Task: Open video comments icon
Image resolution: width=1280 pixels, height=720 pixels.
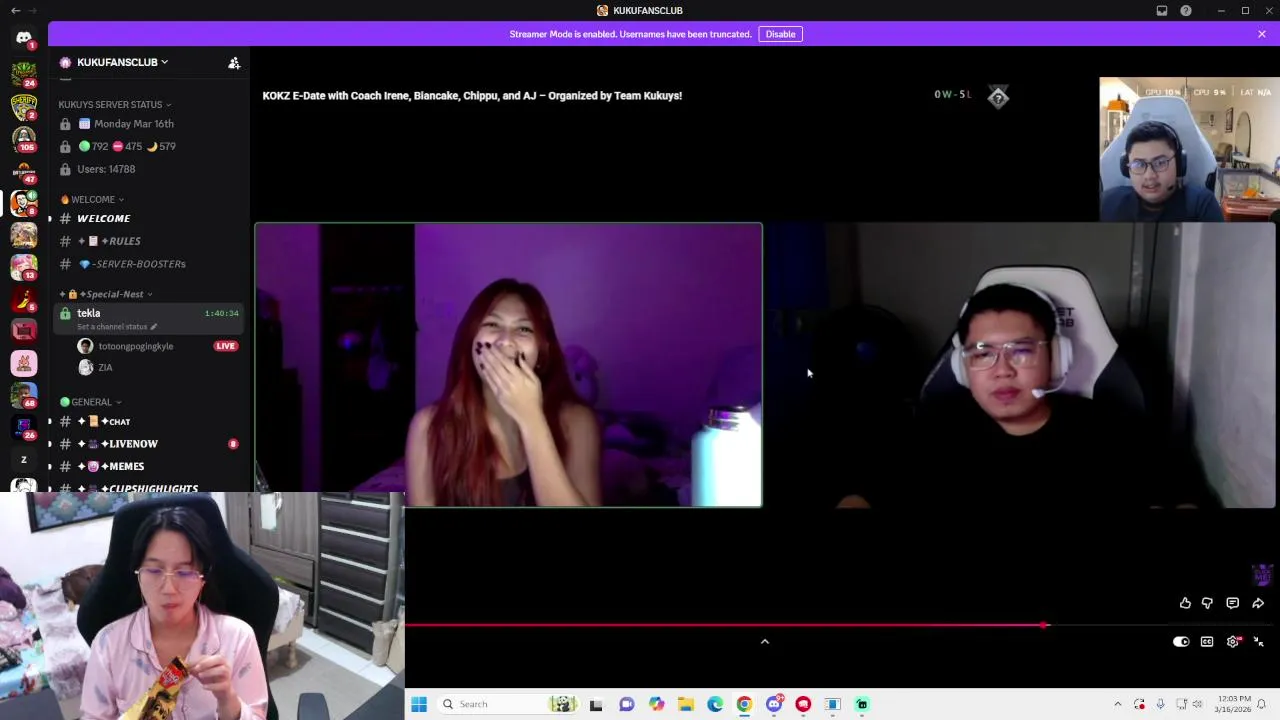Action: [x=1232, y=603]
